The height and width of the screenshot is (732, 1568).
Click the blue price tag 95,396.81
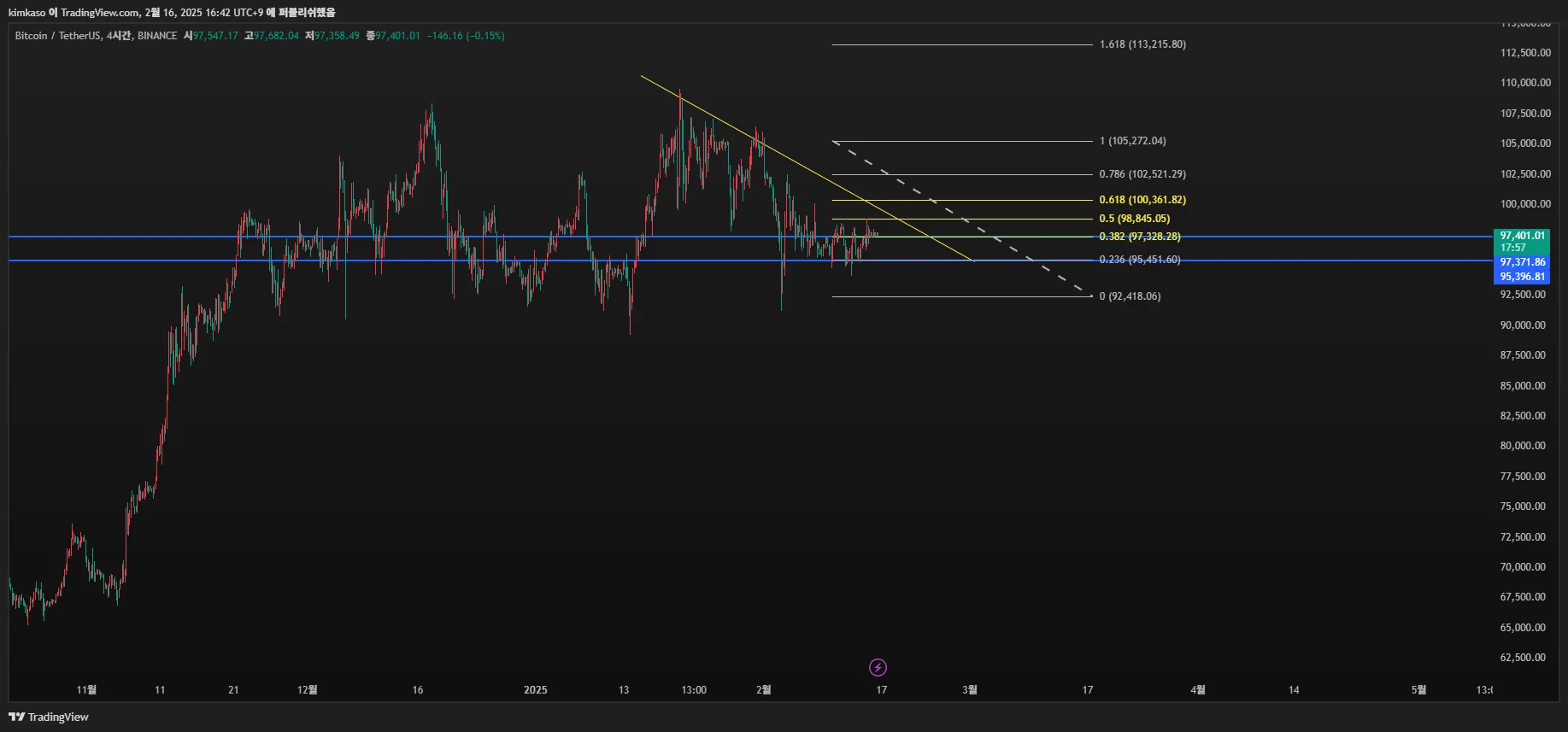coord(1523,277)
